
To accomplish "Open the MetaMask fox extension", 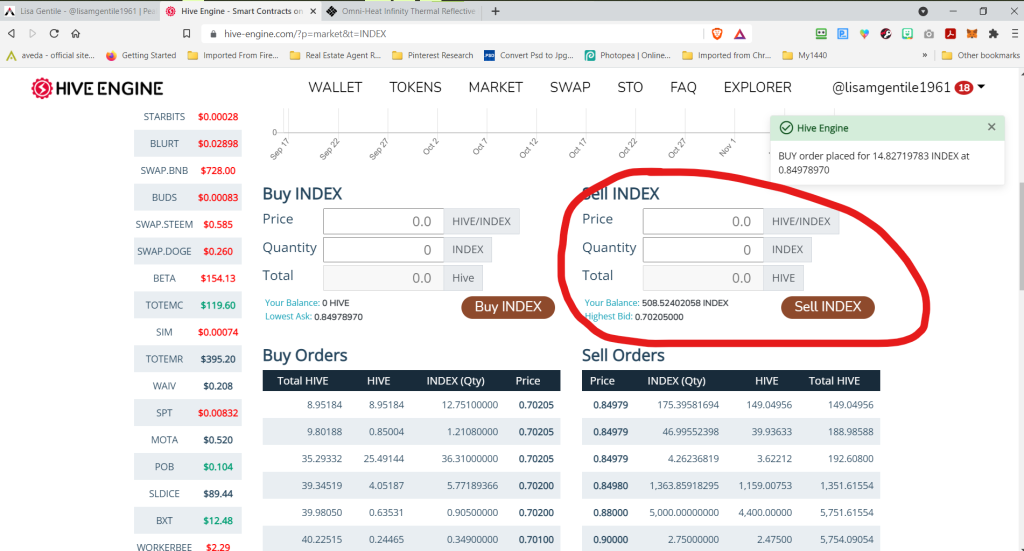I will pos(972,33).
